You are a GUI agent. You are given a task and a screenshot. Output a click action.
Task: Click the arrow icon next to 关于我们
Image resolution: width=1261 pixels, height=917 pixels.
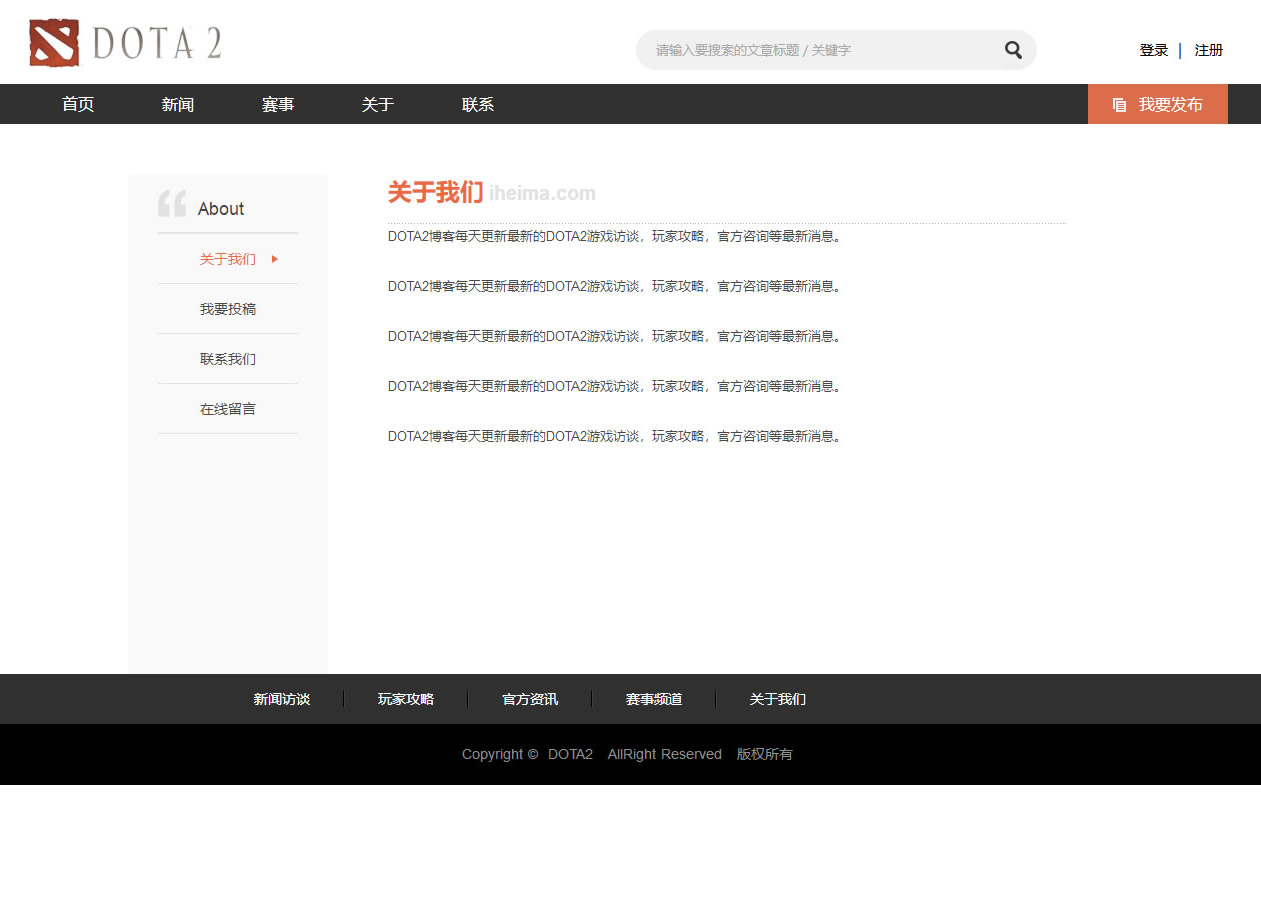coord(275,259)
